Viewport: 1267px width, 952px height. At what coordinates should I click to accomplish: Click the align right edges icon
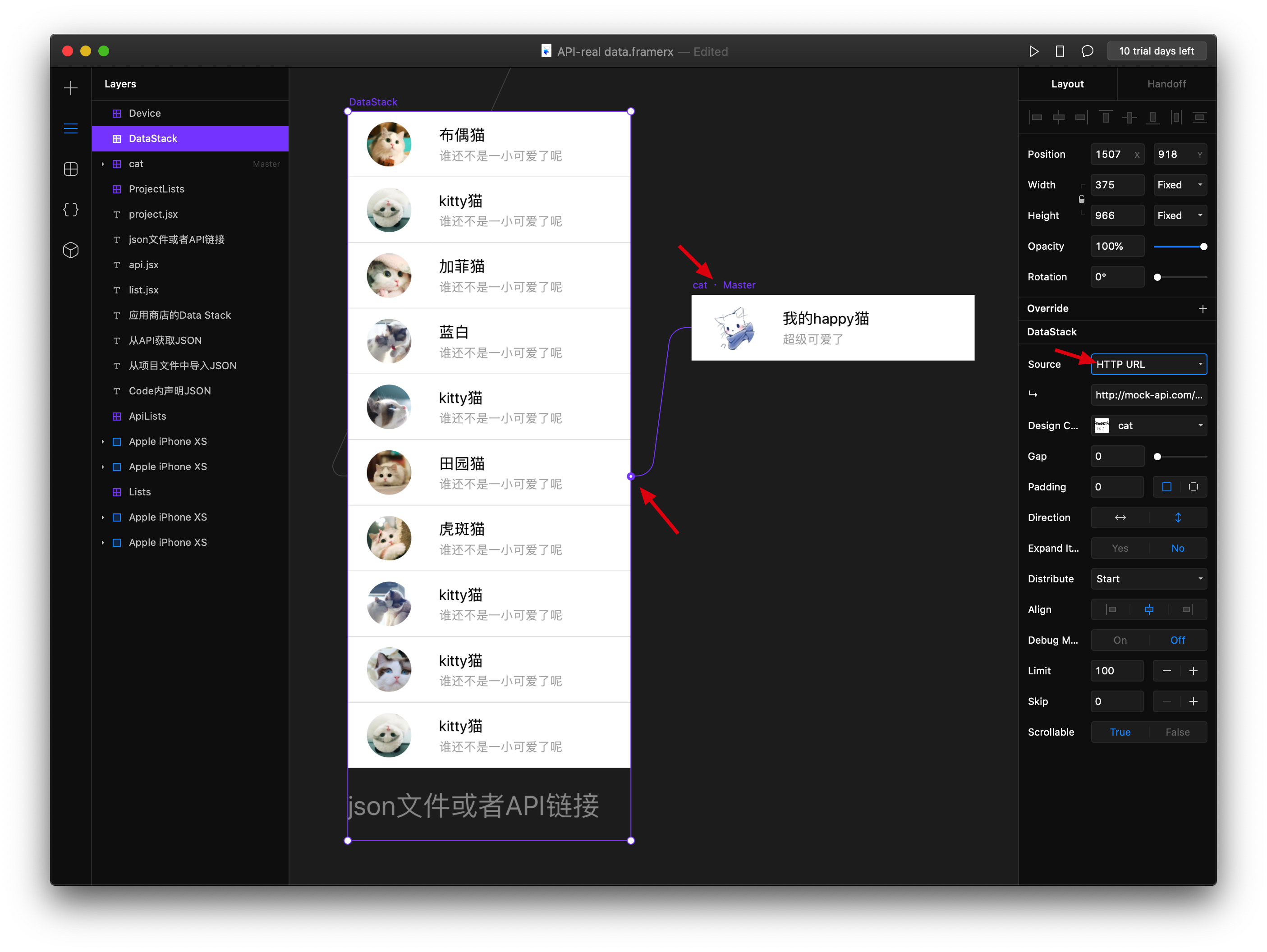click(x=1081, y=117)
